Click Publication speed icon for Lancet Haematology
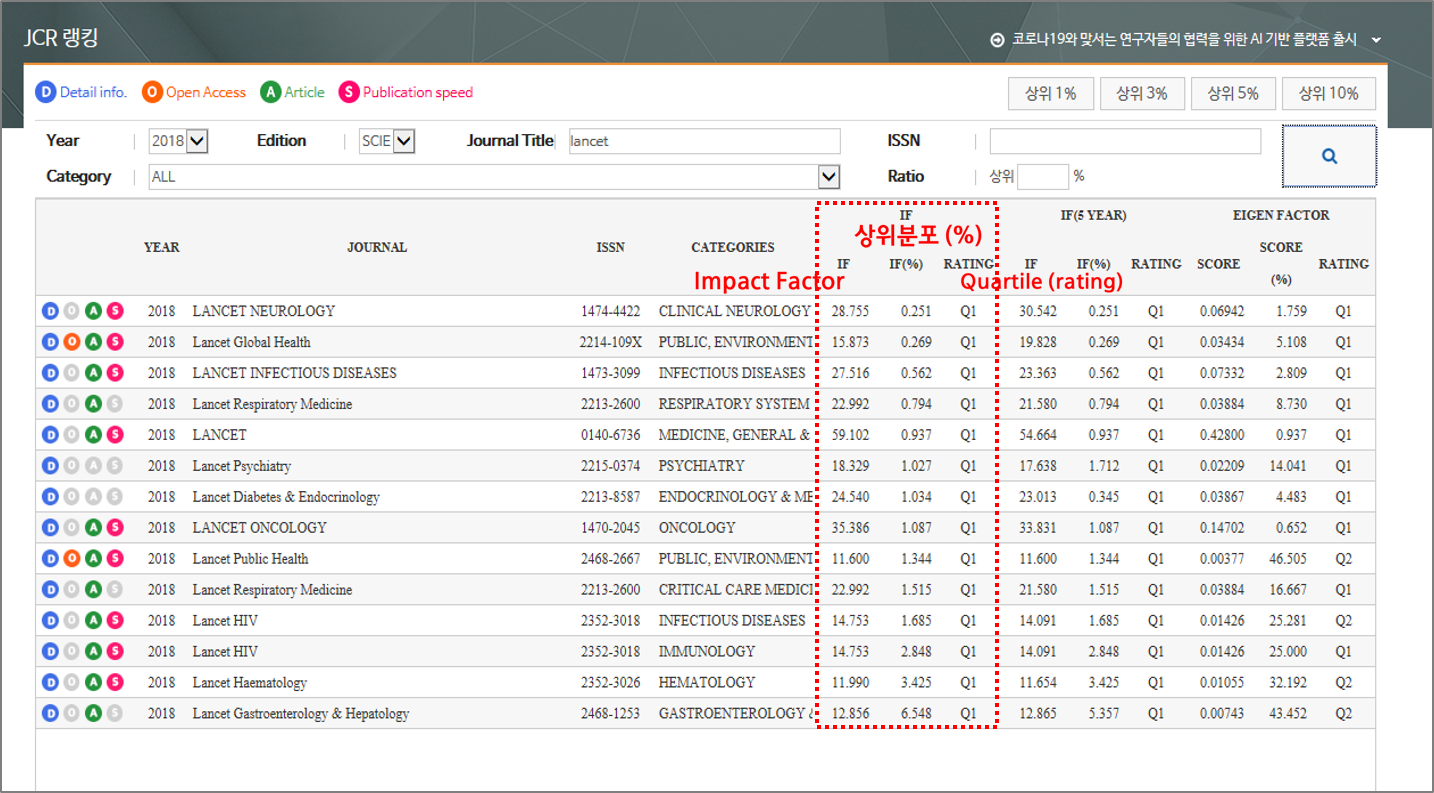The image size is (1434, 793). [115, 683]
